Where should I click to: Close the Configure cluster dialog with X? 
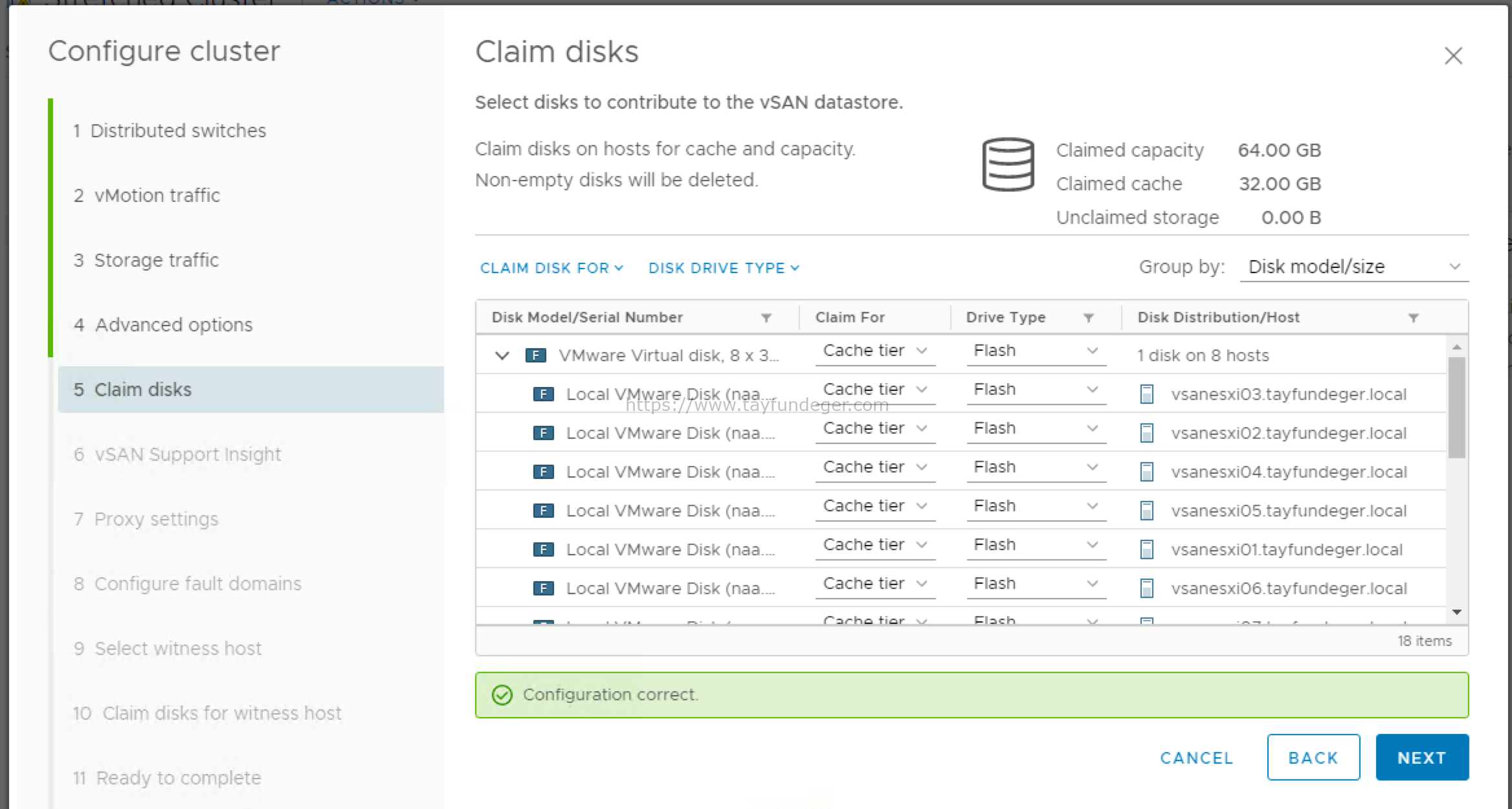point(1453,56)
